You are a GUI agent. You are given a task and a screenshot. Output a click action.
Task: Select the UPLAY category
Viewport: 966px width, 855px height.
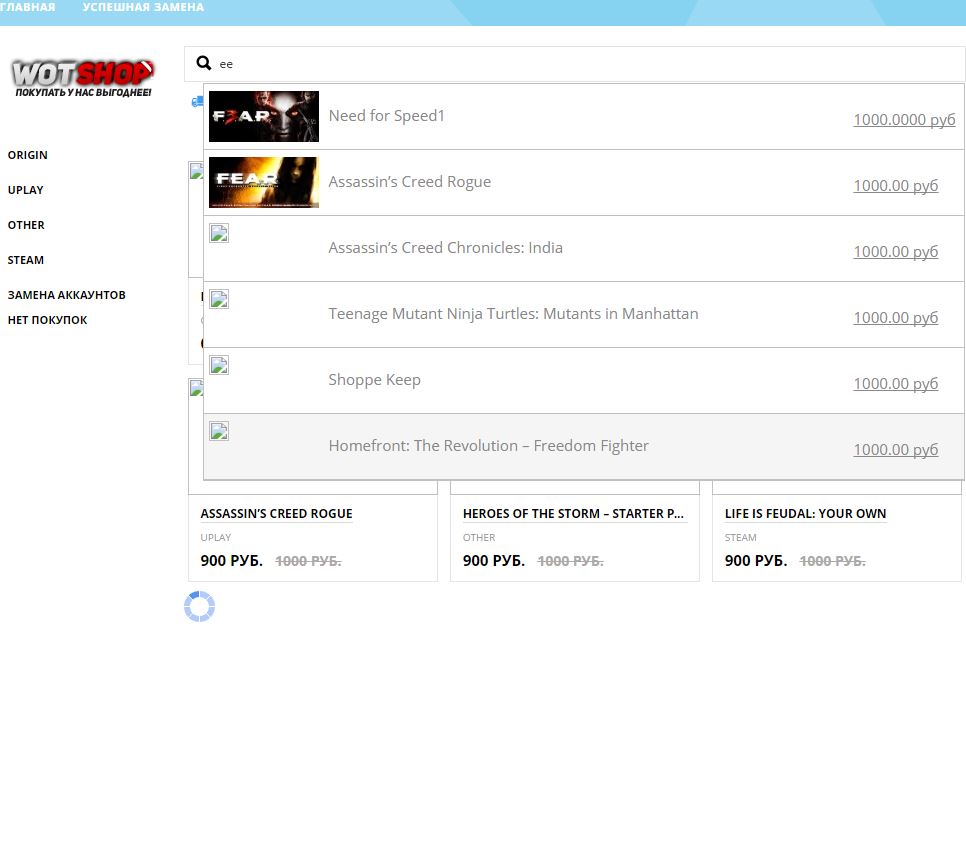pos(26,190)
